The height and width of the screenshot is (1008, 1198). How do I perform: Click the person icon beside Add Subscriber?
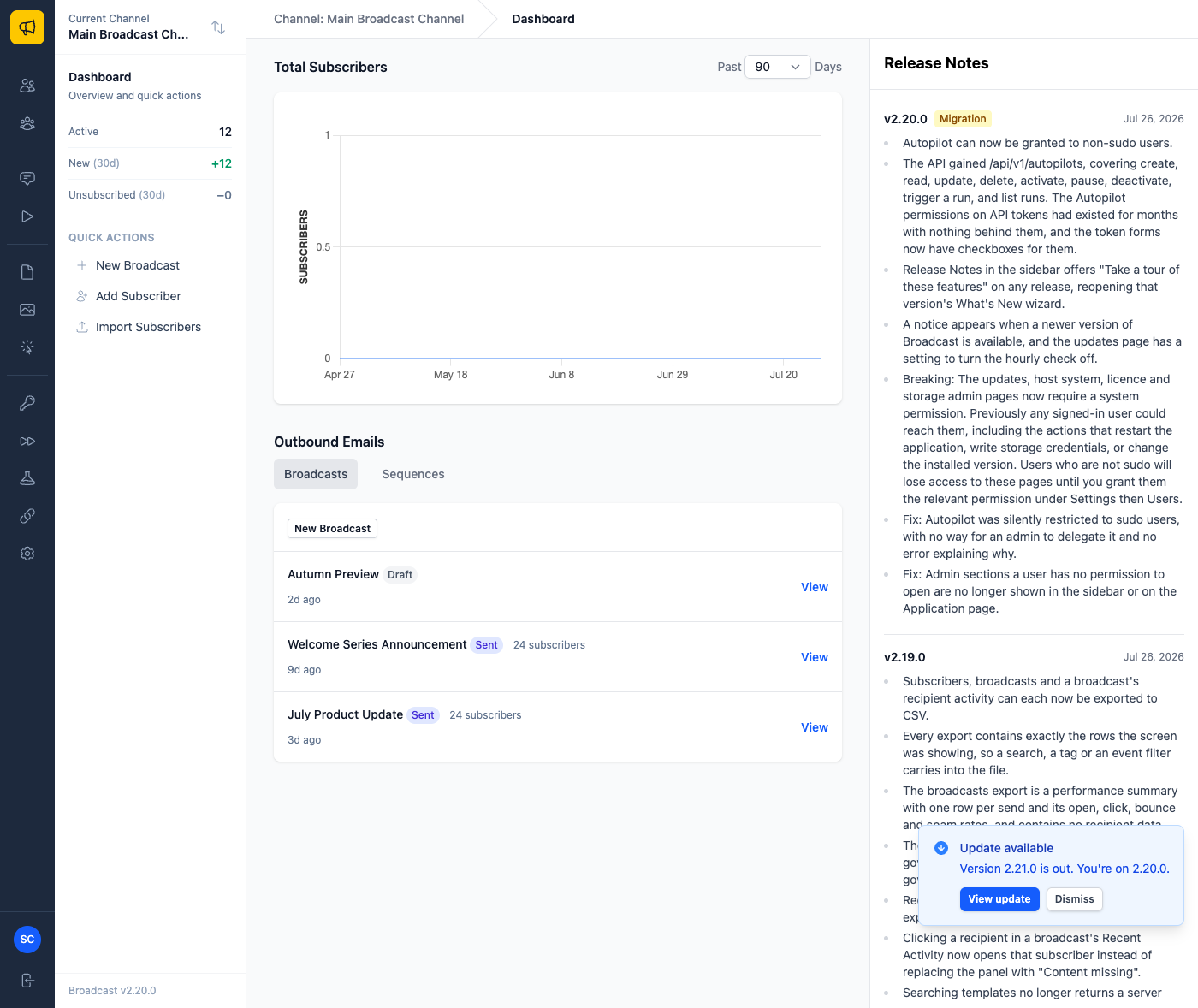pos(82,296)
